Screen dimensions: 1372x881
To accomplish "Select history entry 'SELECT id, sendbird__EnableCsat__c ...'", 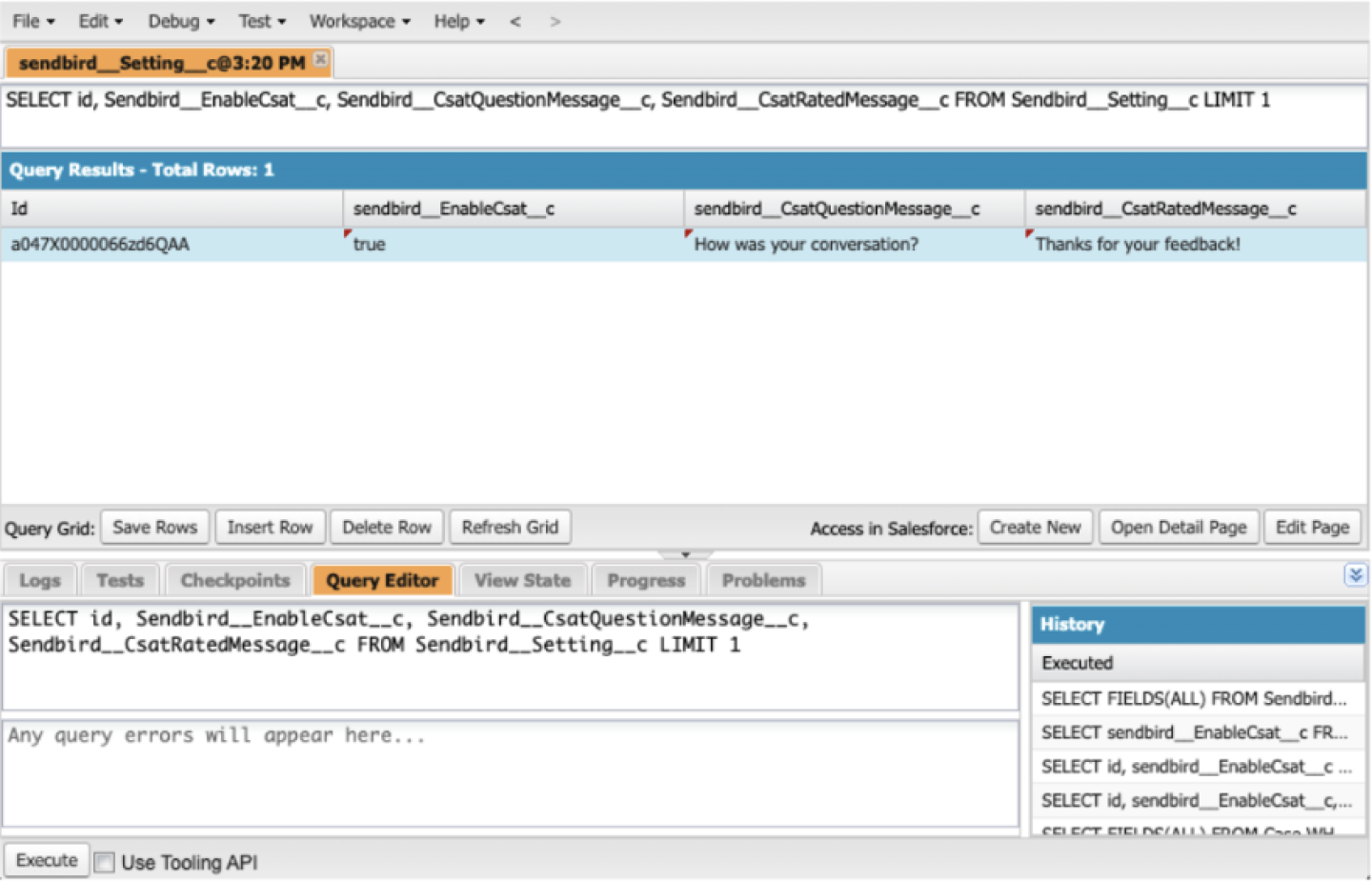I will click(1199, 767).
